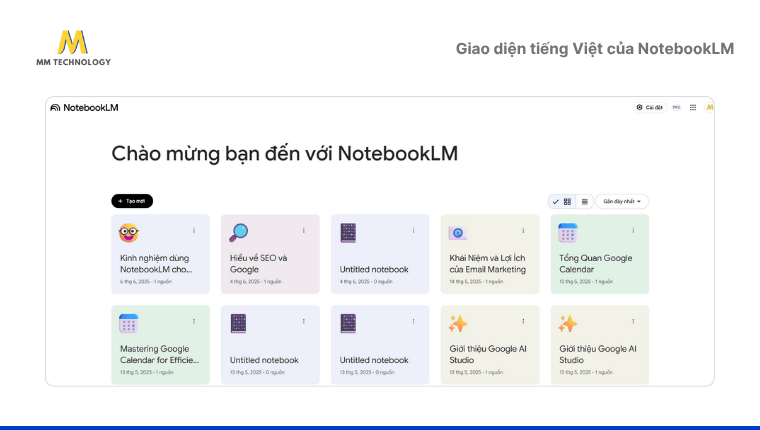Open the more menu on Mastering Google Calendar card
Viewport: 760px width, 430px height.
coord(194,321)
